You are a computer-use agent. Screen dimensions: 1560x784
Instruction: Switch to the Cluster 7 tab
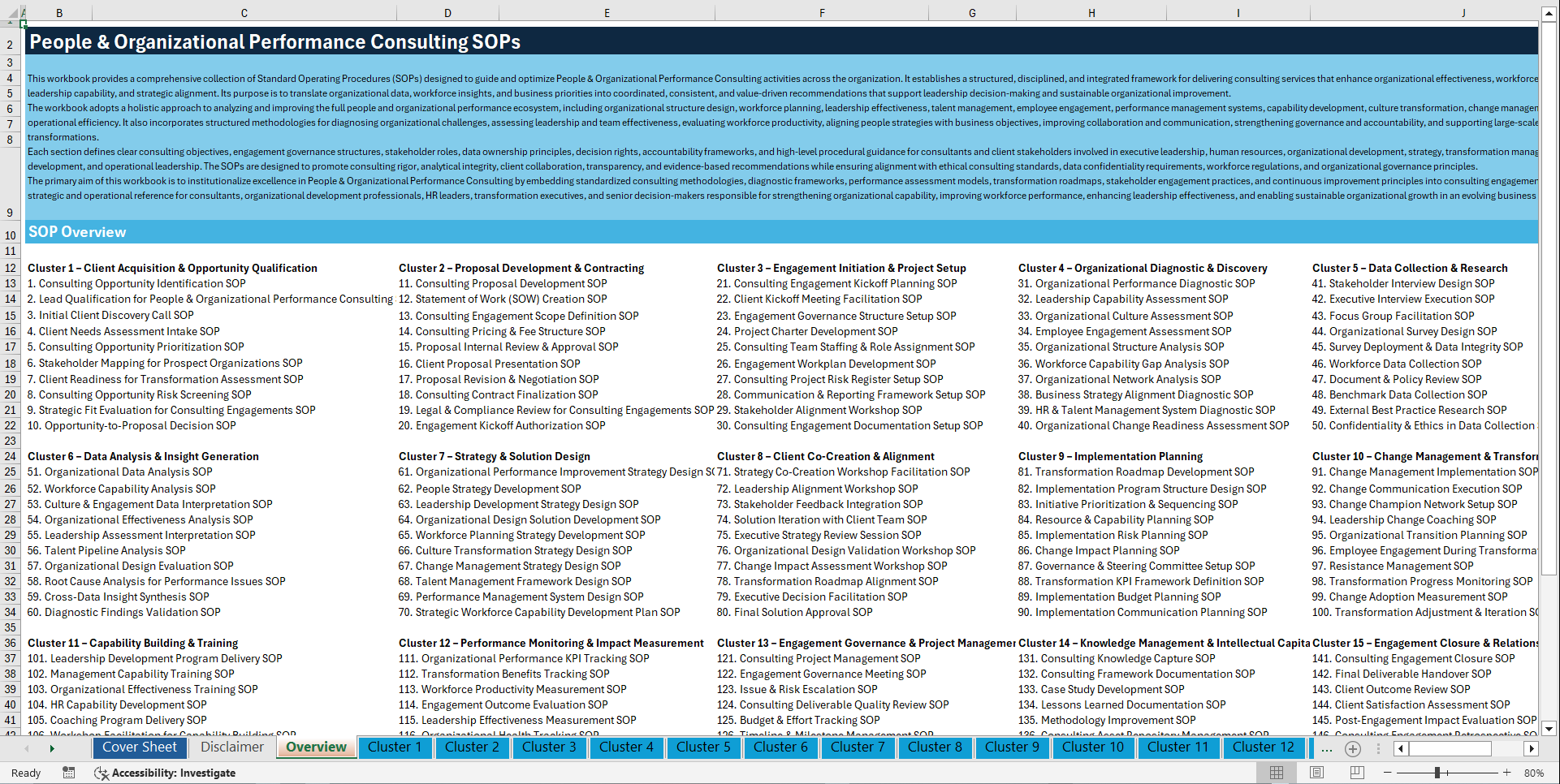pyautogui.click(x=858, y=747)
